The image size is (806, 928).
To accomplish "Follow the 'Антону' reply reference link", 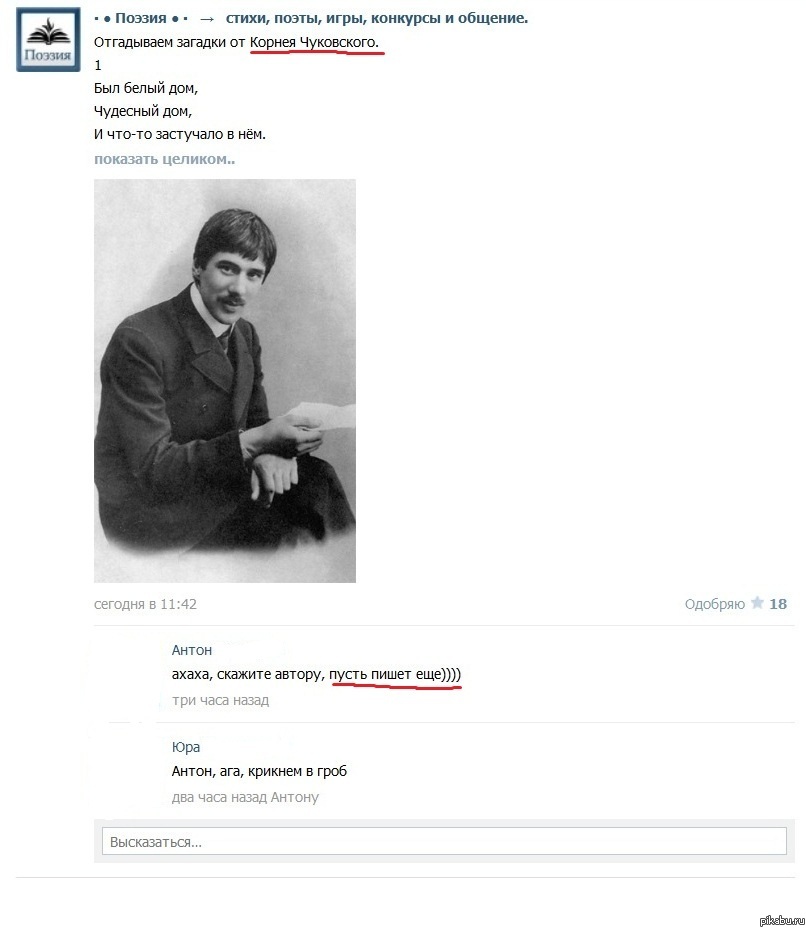I will [x=295, y=797].
